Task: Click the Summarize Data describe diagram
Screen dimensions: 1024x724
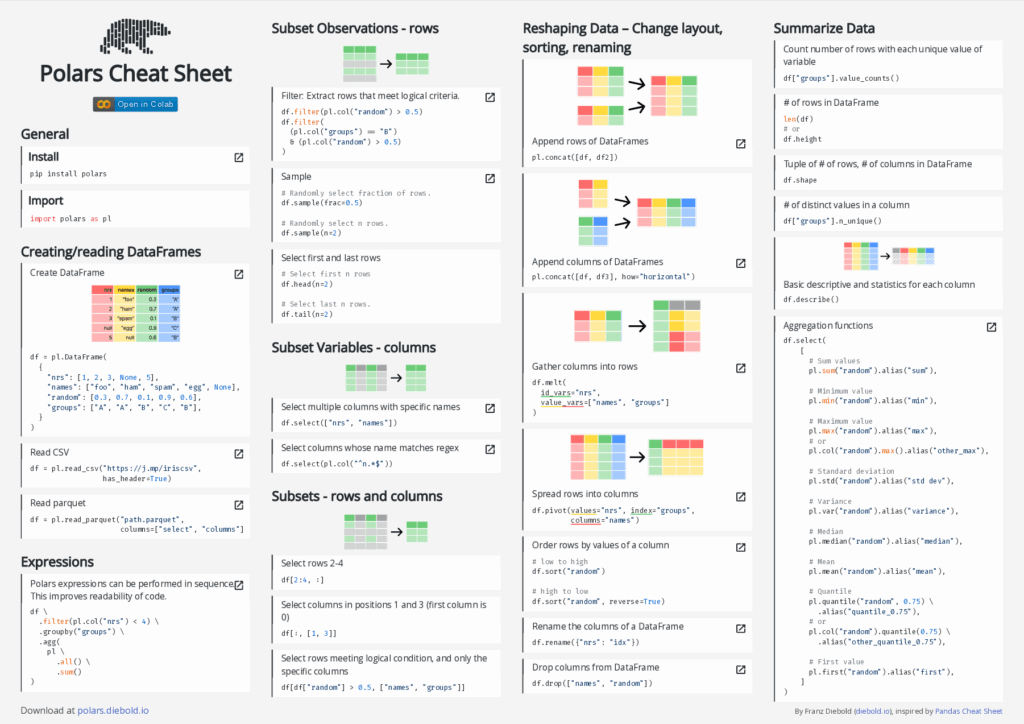Action: click(888, 255)
